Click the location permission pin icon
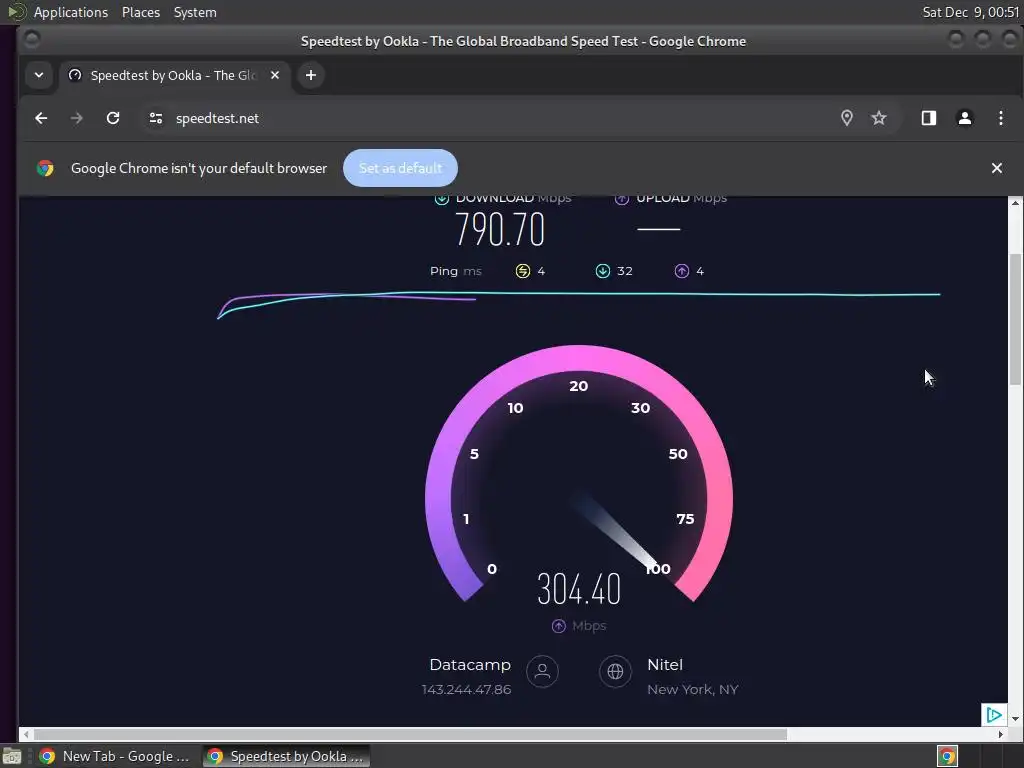 846,118
